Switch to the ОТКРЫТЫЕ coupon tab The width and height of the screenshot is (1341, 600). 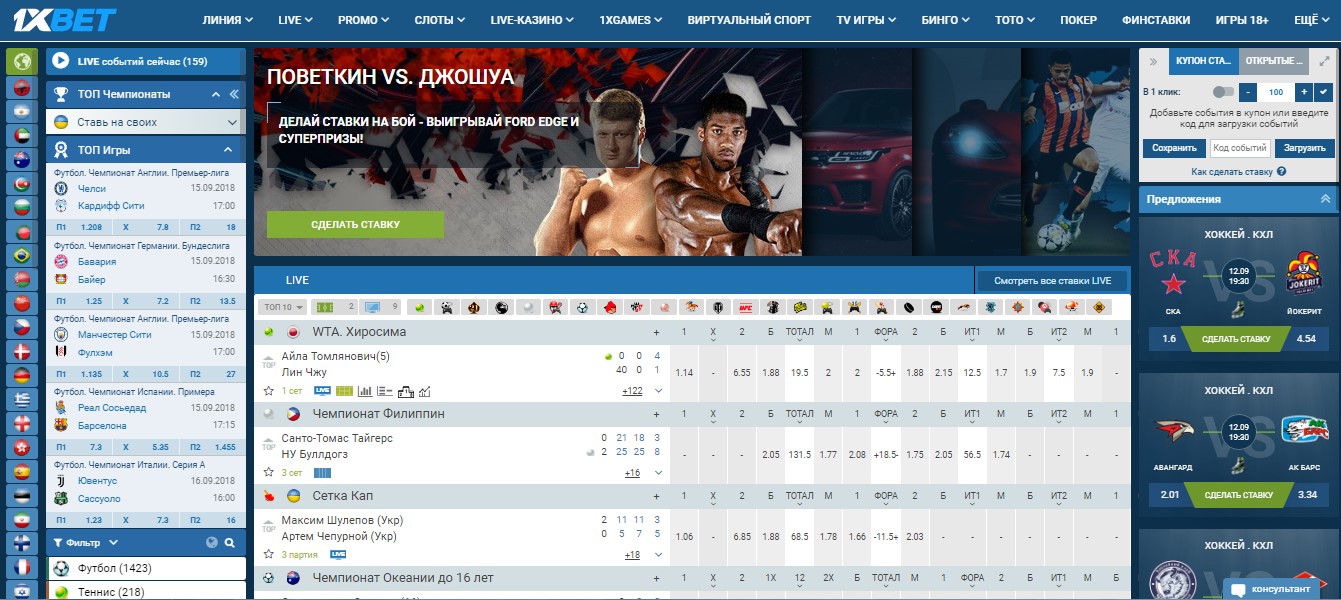[1272, 62]
